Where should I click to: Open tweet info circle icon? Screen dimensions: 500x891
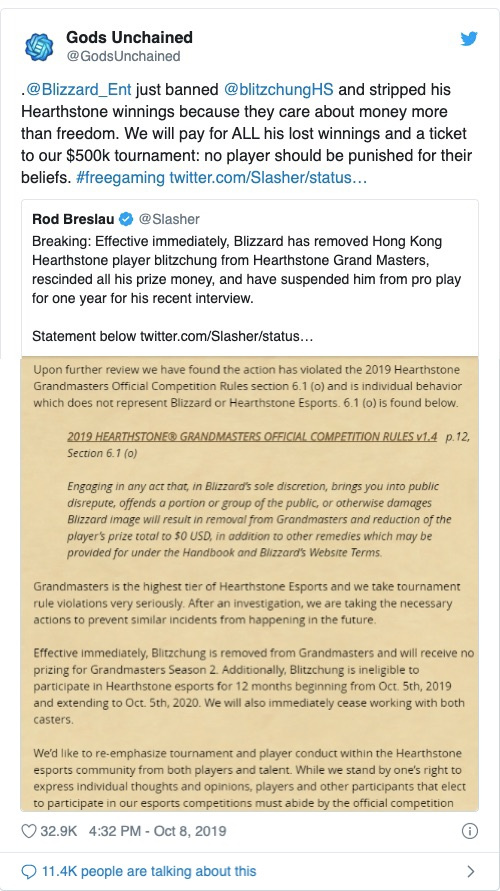[469, 831]
